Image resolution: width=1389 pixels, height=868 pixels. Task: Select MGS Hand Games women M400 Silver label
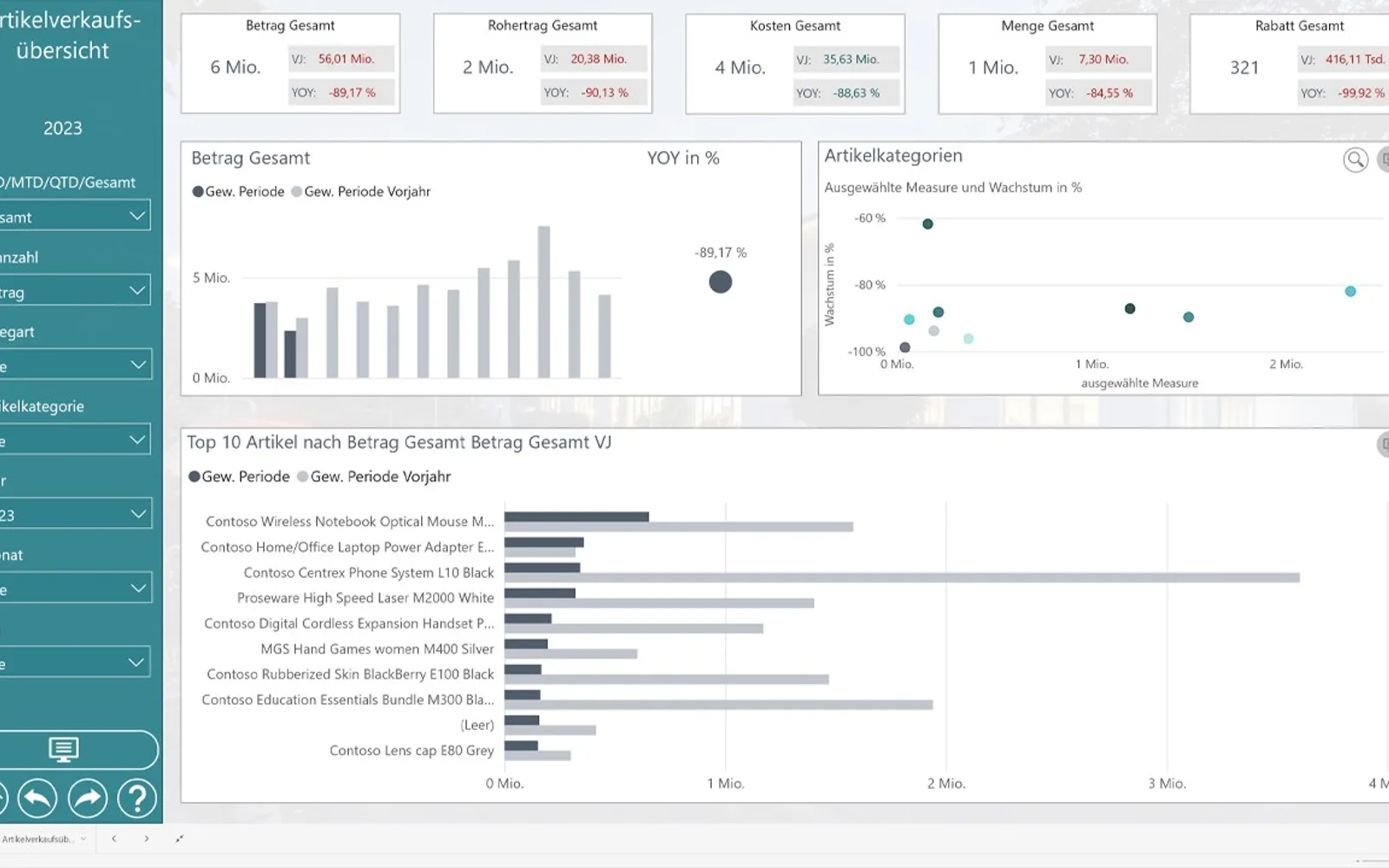(x=378, y=649)
